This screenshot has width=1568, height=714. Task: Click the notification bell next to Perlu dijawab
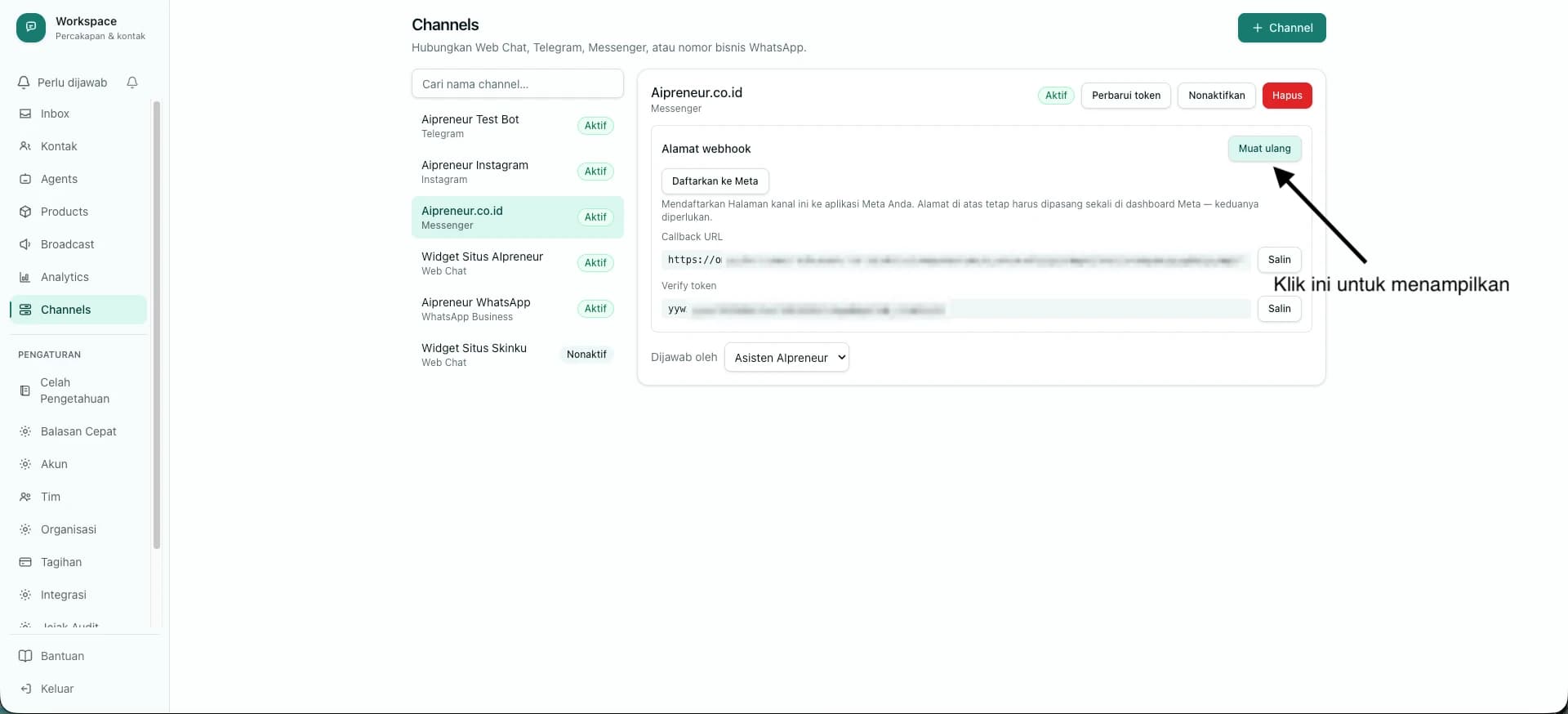pos(132,83)
